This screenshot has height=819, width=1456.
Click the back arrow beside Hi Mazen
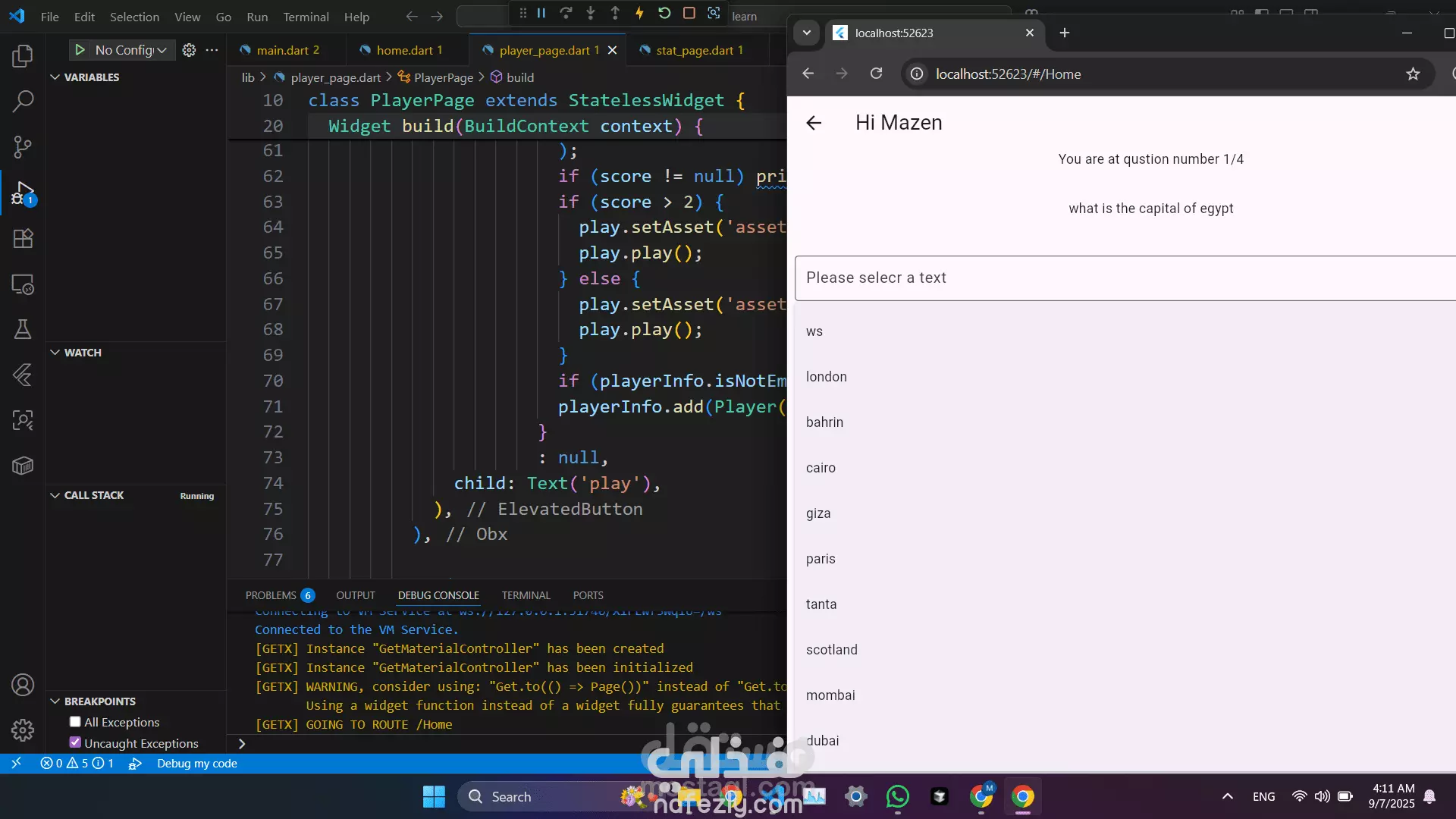(x=814, y=123)
